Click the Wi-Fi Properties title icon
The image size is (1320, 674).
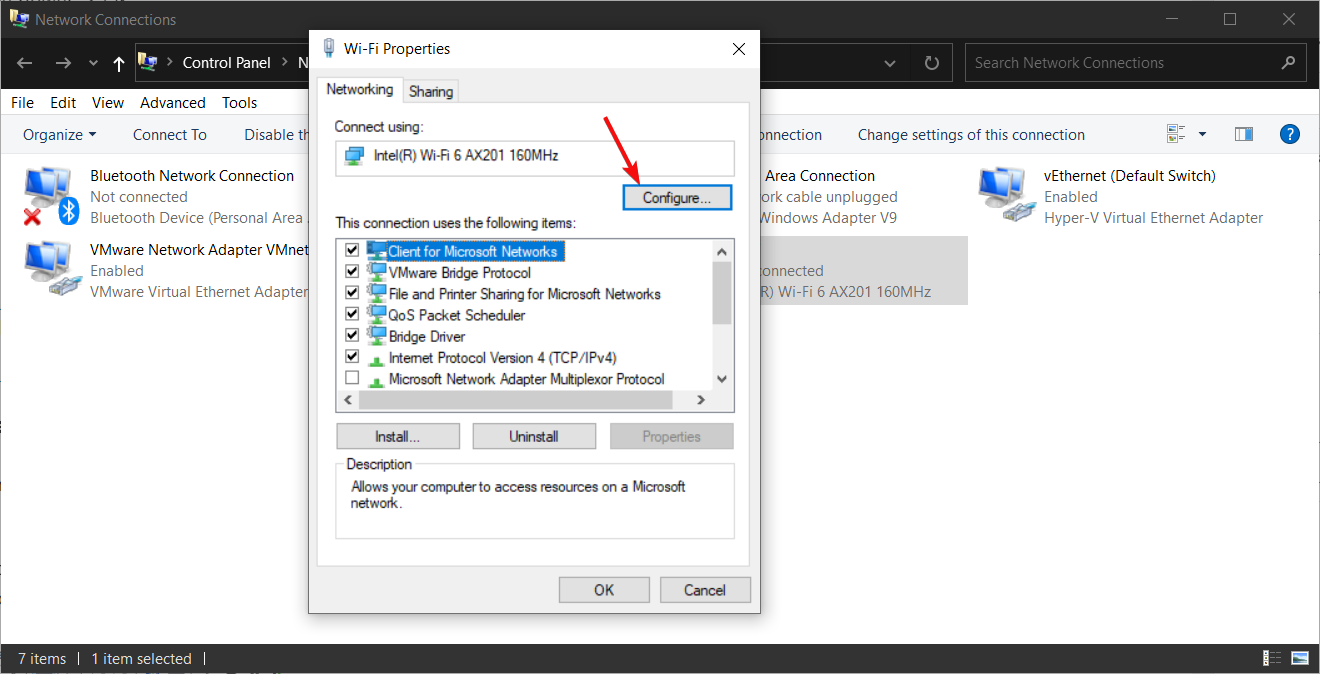(x=329, y=48)
